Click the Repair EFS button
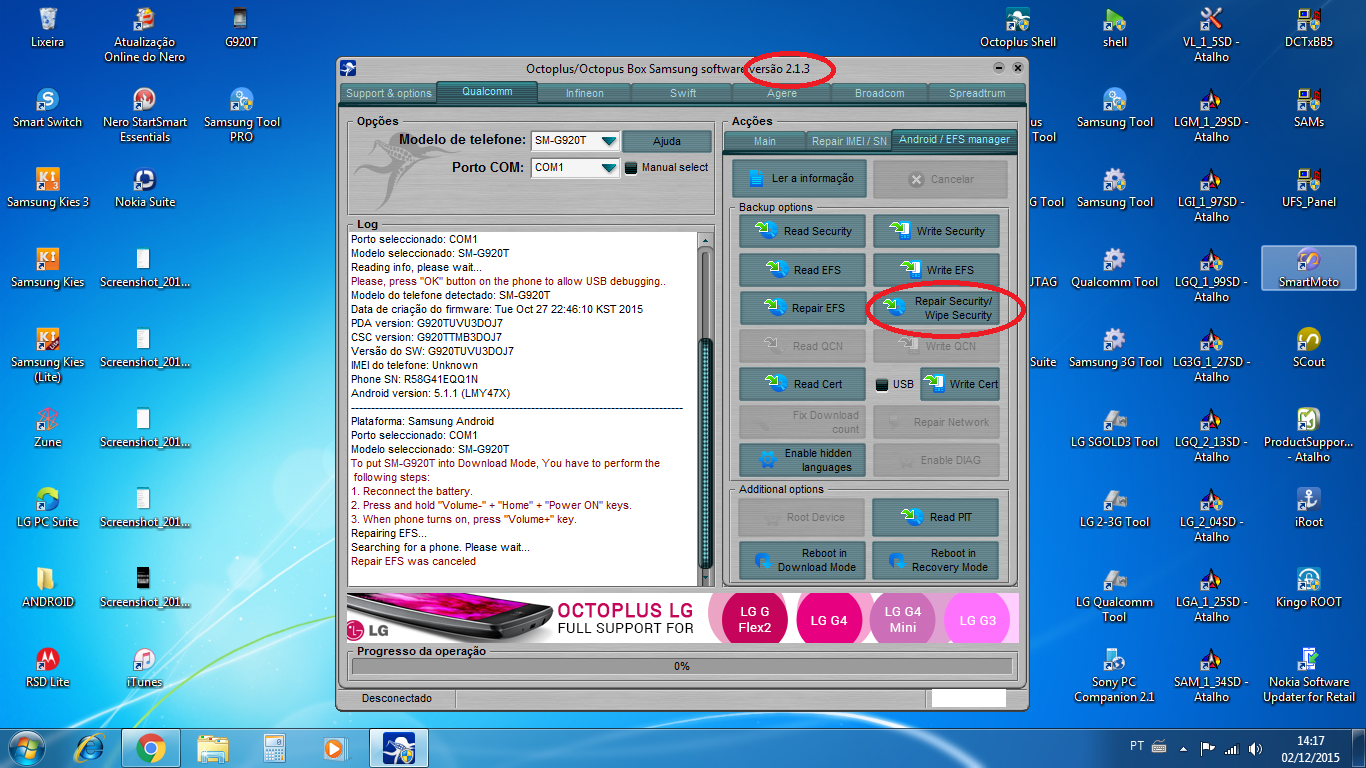Screen dimensions: 1366x768 click(x=803, y=308)
